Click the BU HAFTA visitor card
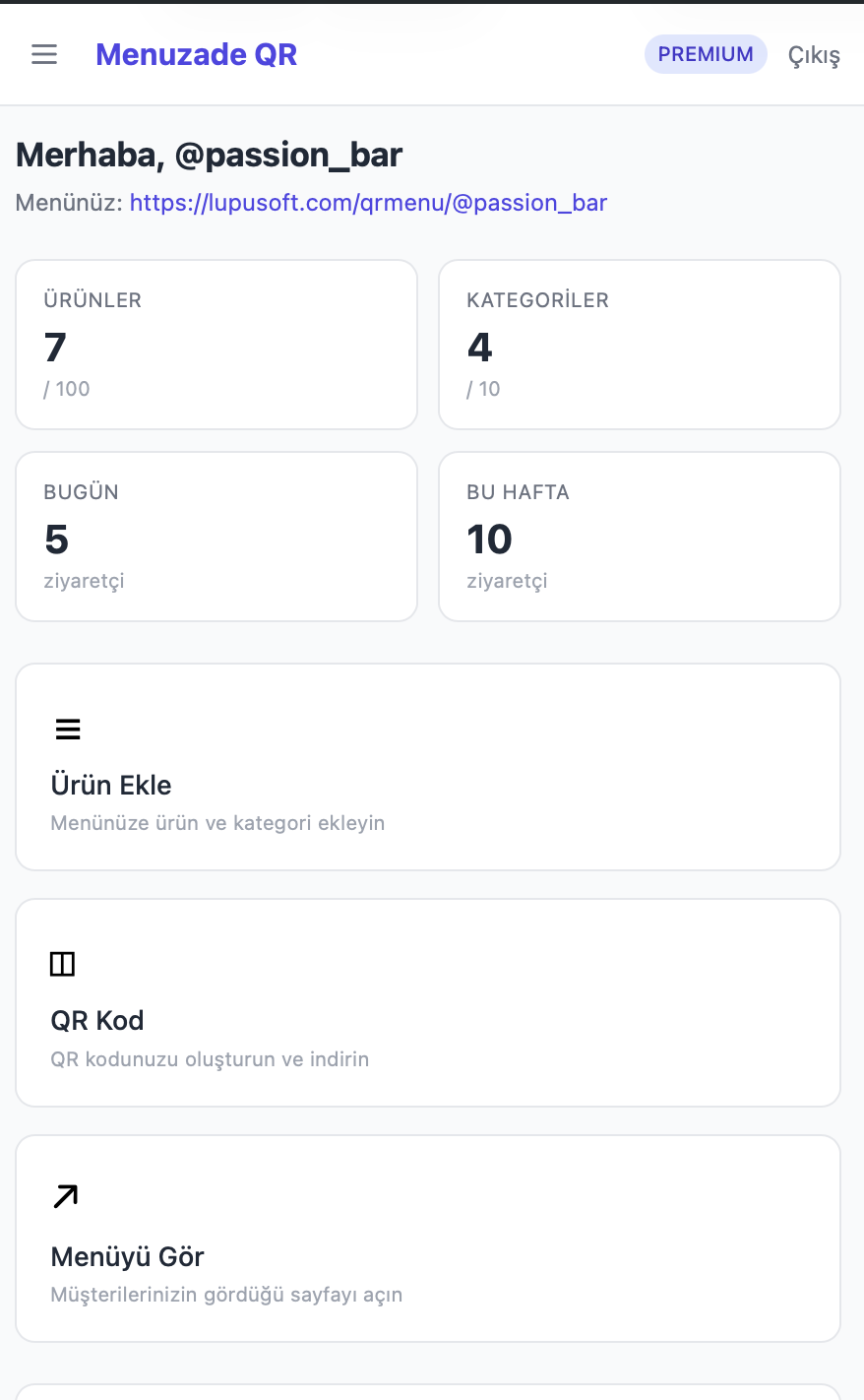Viewport: 864px width, 1400px height. [x=640, y=536]
